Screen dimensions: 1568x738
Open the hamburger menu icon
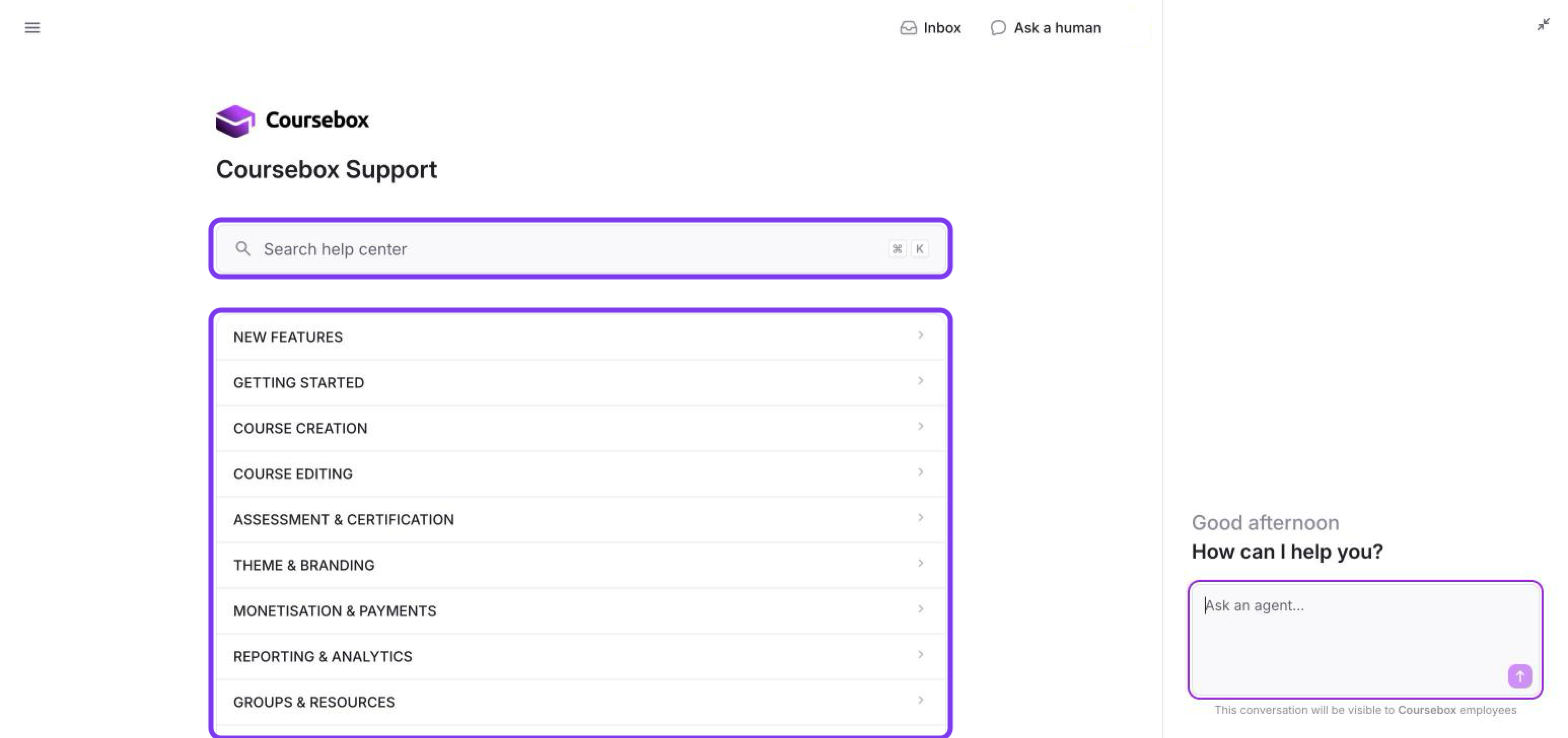(x=32, y=28)
